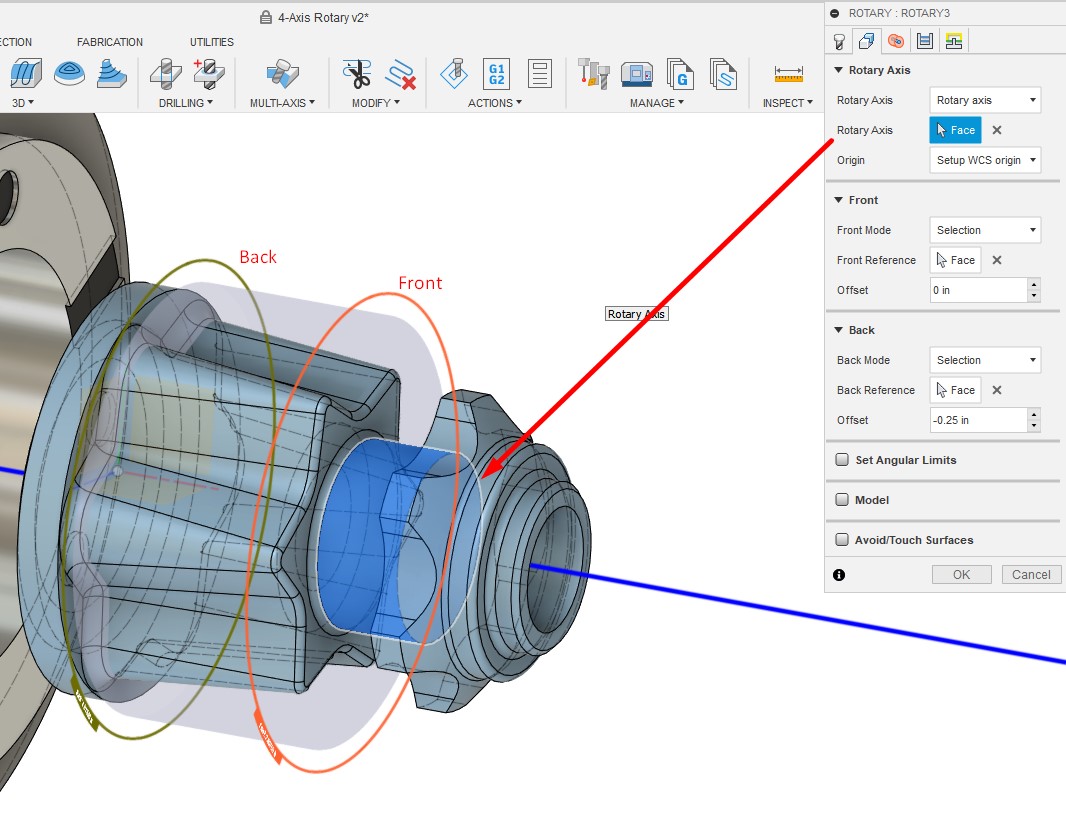Click the OK button
This screenshot has height=817, width=1066.
[961, 574]
